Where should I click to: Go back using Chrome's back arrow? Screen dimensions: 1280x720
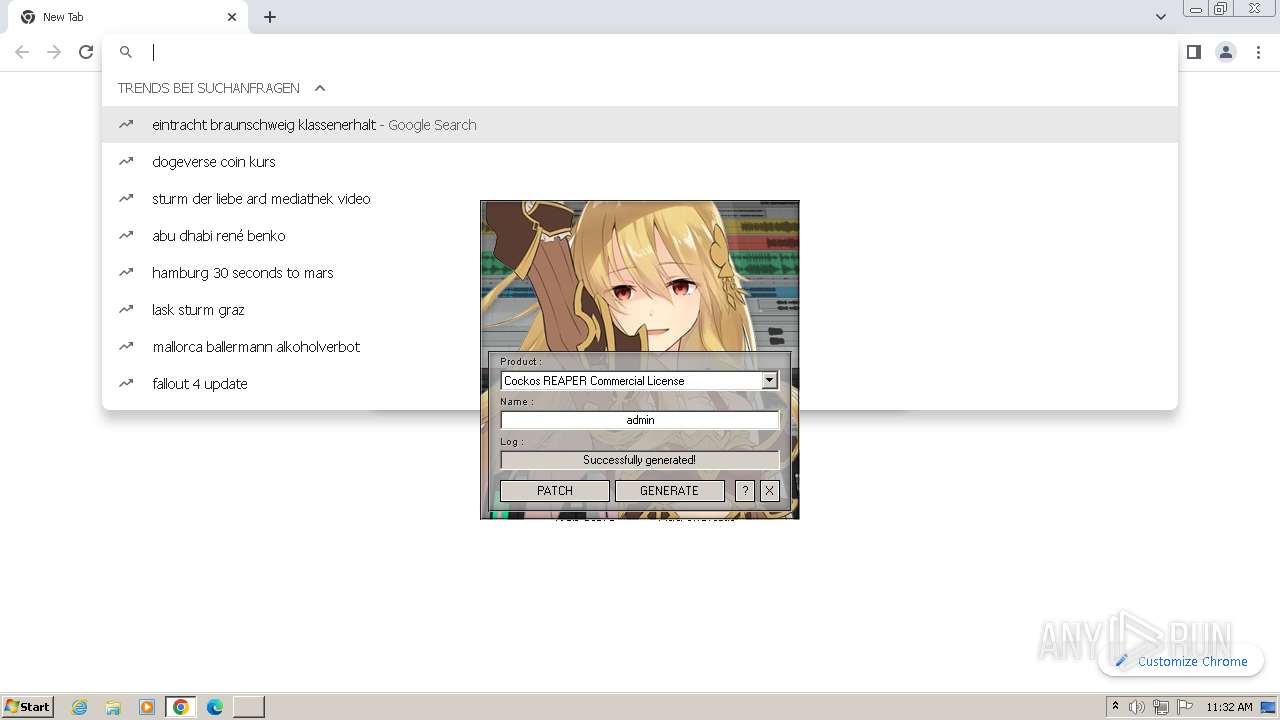(22, 52)
